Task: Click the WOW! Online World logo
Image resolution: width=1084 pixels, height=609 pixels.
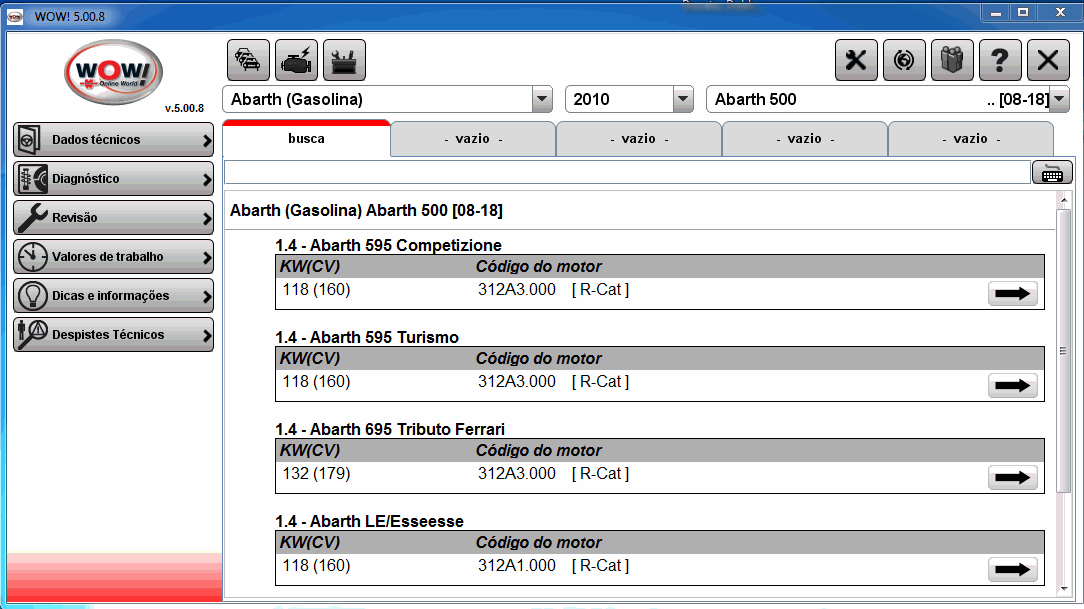Action: (x=113, y=72)
